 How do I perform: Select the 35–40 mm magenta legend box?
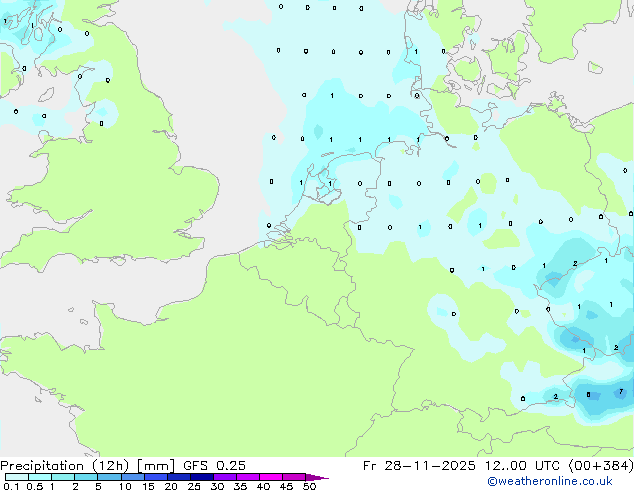[248, 477]
